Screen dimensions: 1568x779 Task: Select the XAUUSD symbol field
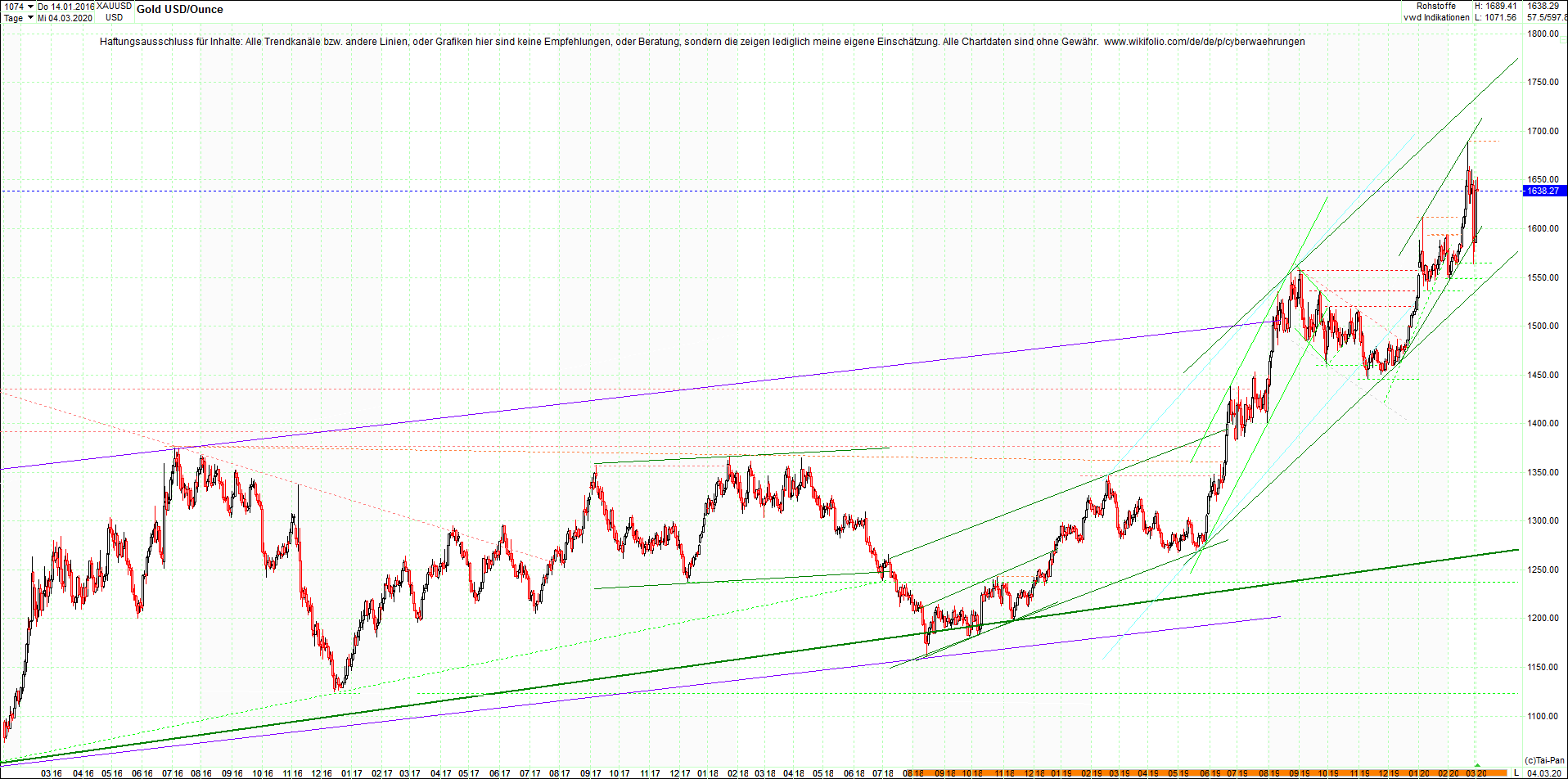114,7
